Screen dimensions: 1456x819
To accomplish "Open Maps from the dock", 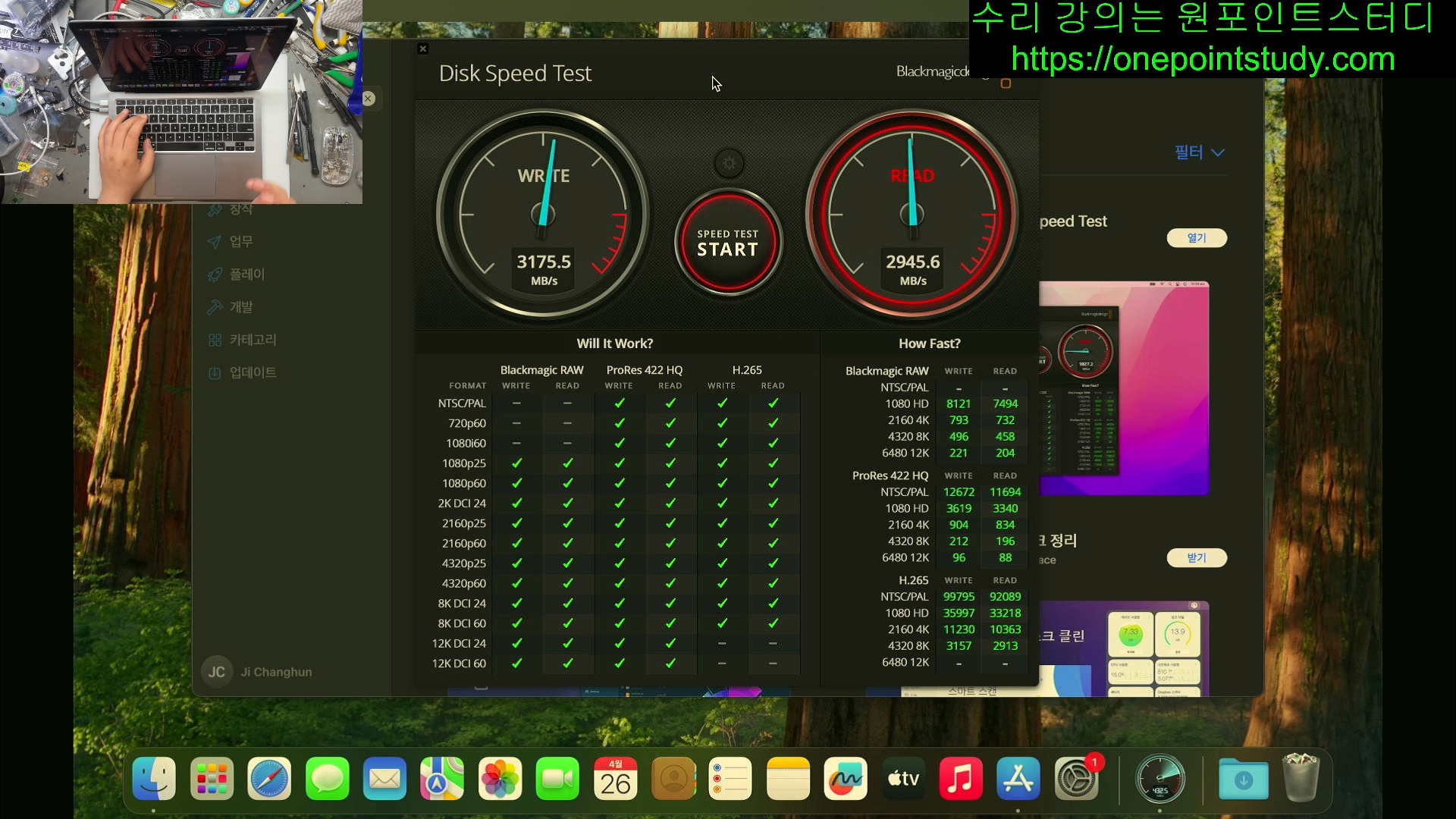I will [x=442, y=779].
